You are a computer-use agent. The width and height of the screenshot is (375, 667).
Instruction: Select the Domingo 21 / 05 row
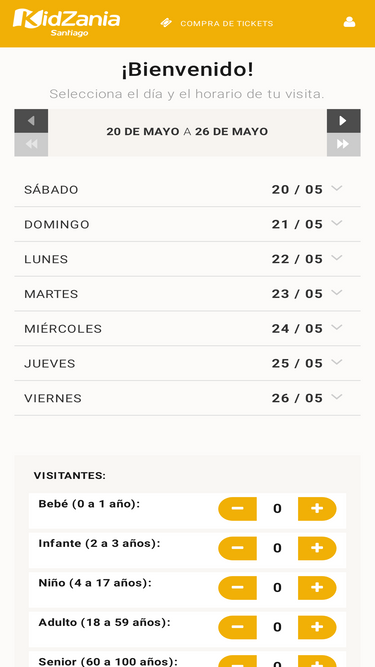(188, 224)
